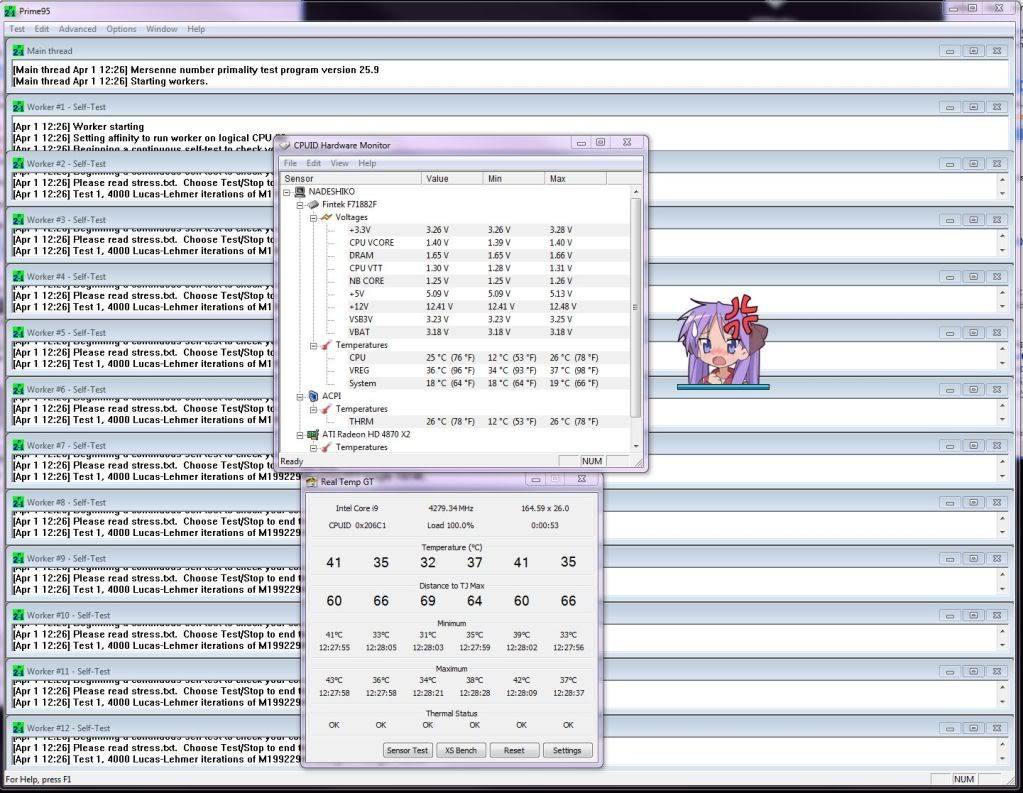Open Real Temp Settings

[x=567, y=750]
